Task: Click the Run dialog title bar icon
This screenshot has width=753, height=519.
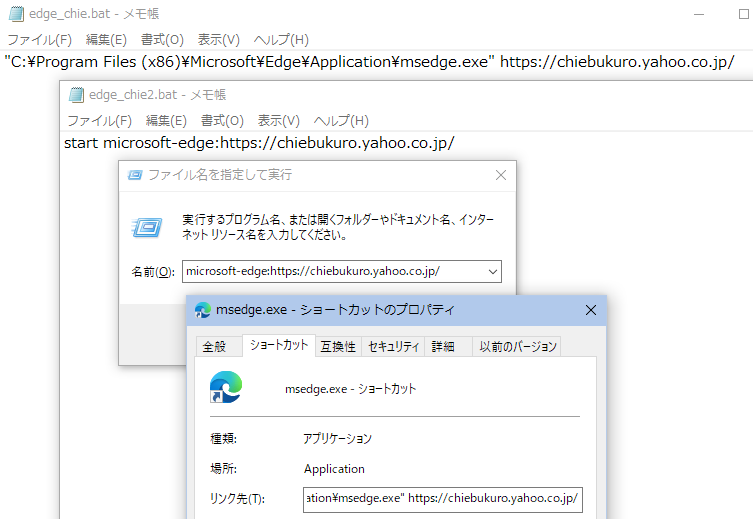Action: [x=135, y=175]
